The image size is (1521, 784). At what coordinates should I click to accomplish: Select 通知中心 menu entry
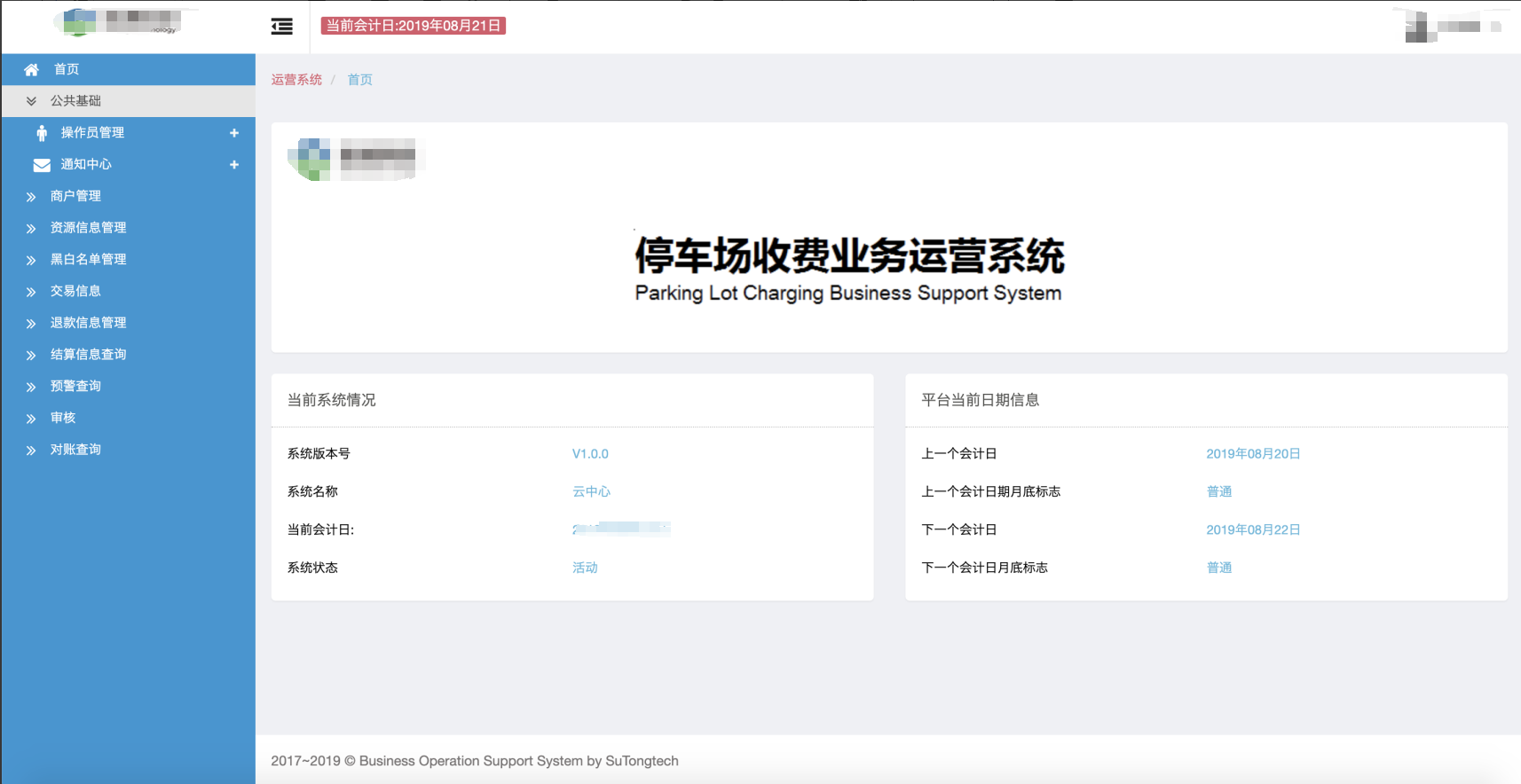click(x=128, y=164)
